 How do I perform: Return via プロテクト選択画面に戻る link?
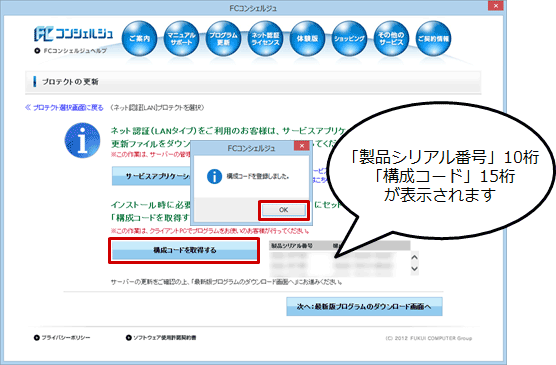tap(64, 108)
